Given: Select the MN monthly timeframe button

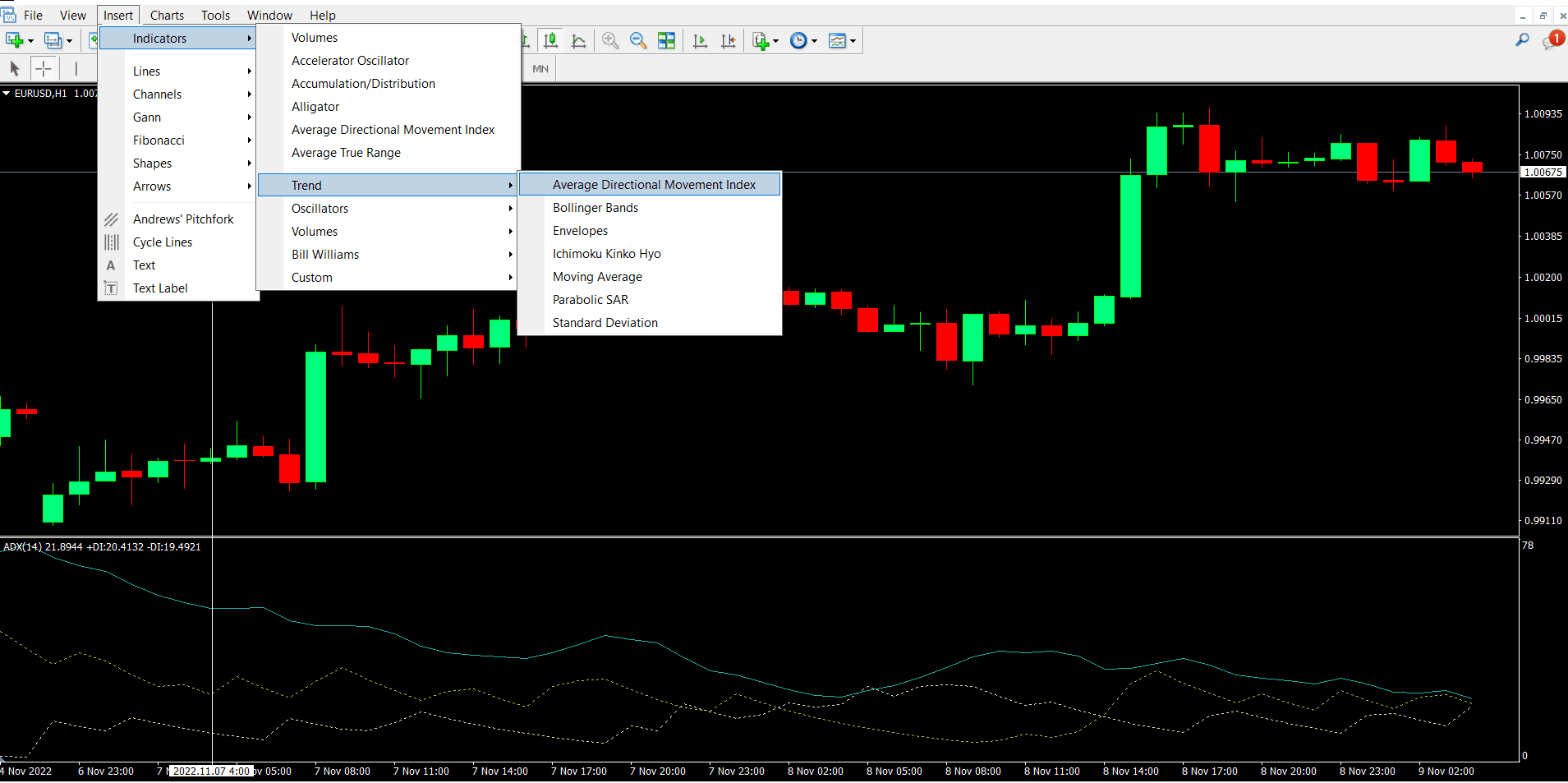Looking at the screenshot, I should point(540,68).
